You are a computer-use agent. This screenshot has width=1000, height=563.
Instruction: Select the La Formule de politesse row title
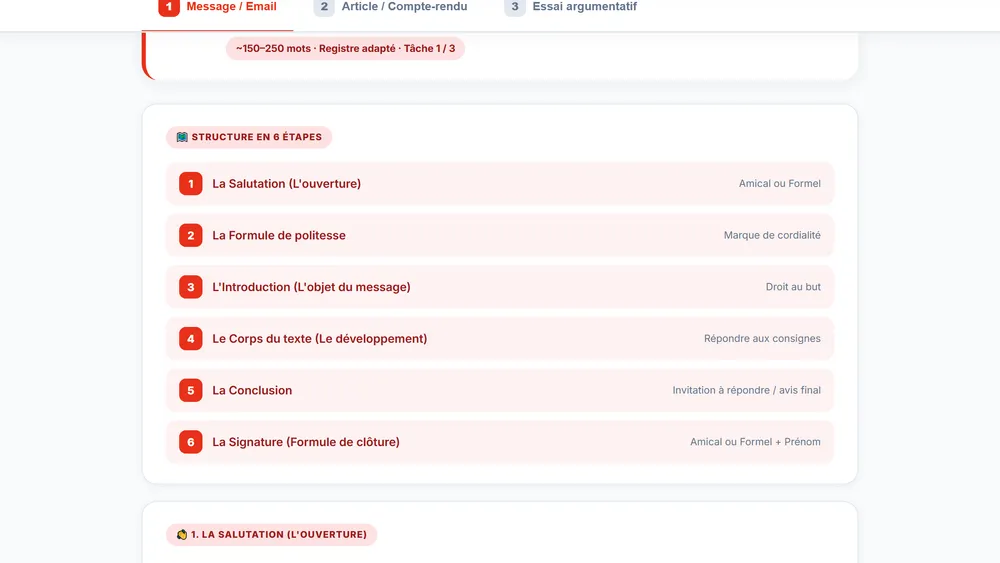pos(279,235)
